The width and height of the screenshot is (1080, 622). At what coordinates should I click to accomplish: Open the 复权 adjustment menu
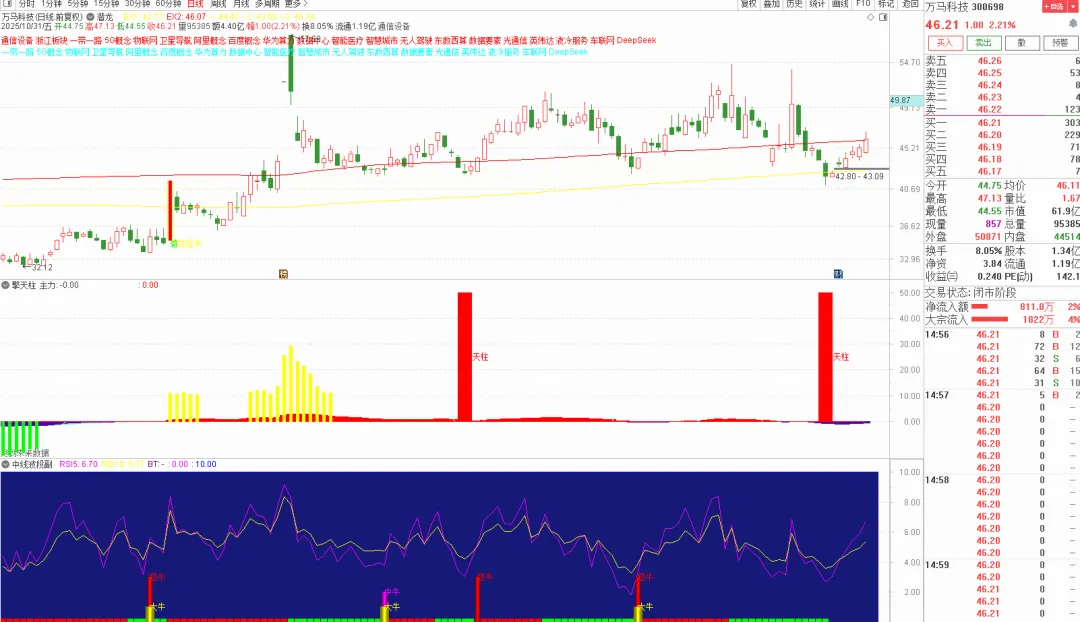pyautogui.click(x=749, y=3)
